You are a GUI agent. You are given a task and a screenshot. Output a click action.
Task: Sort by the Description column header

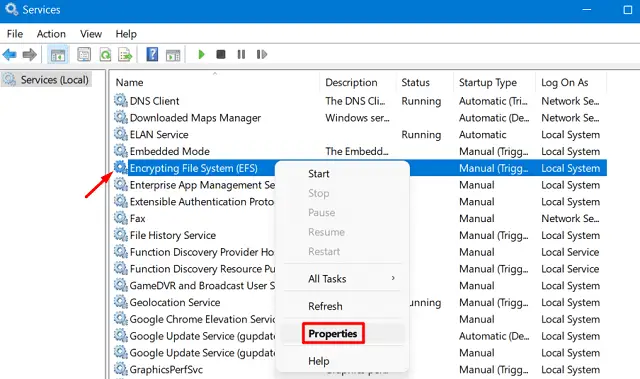click(351, 82)
